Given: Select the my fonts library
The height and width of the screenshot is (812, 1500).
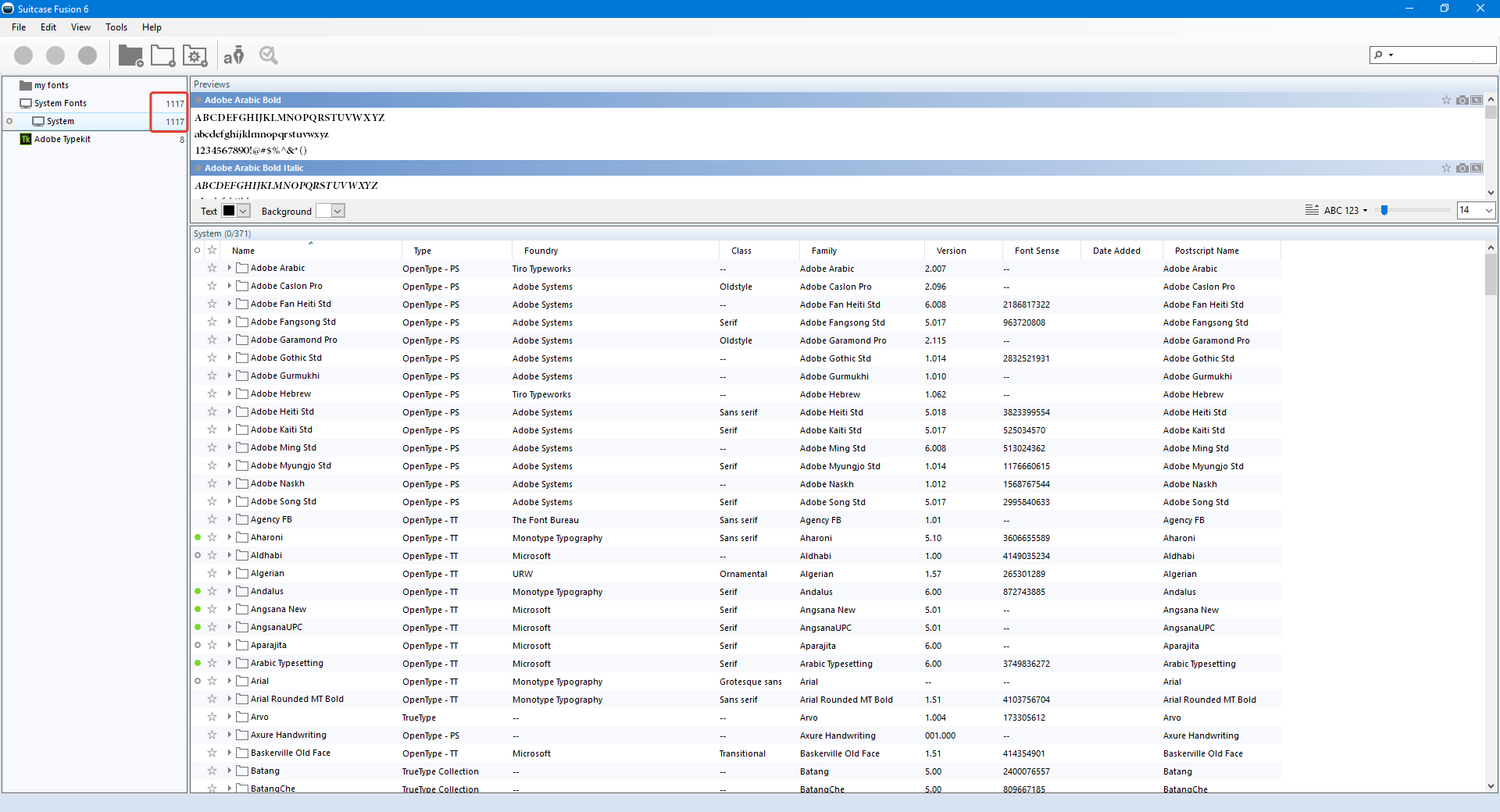Looking at the screenshot, I should pos(52,85).
